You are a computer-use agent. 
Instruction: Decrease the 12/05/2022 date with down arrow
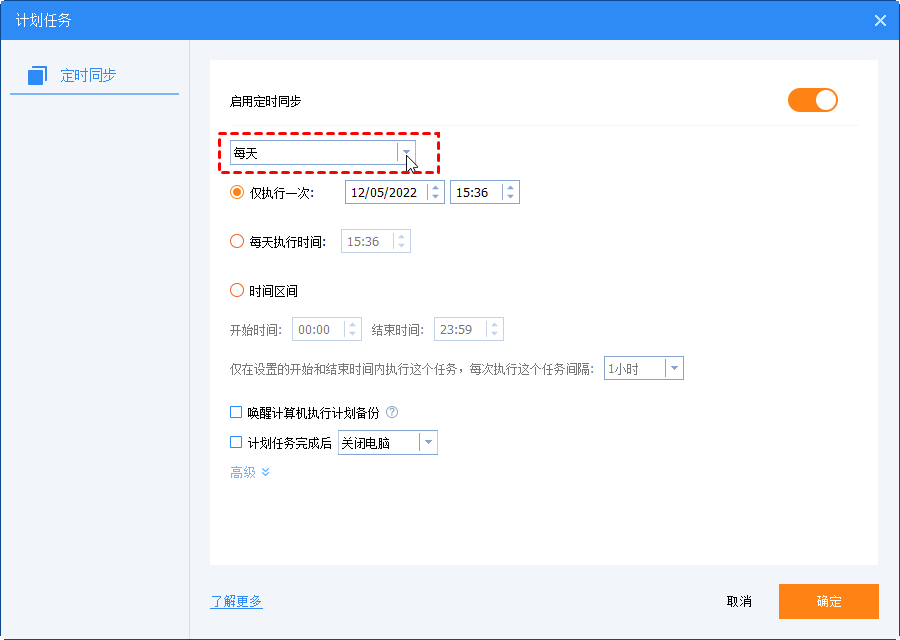tap(436, 197)
